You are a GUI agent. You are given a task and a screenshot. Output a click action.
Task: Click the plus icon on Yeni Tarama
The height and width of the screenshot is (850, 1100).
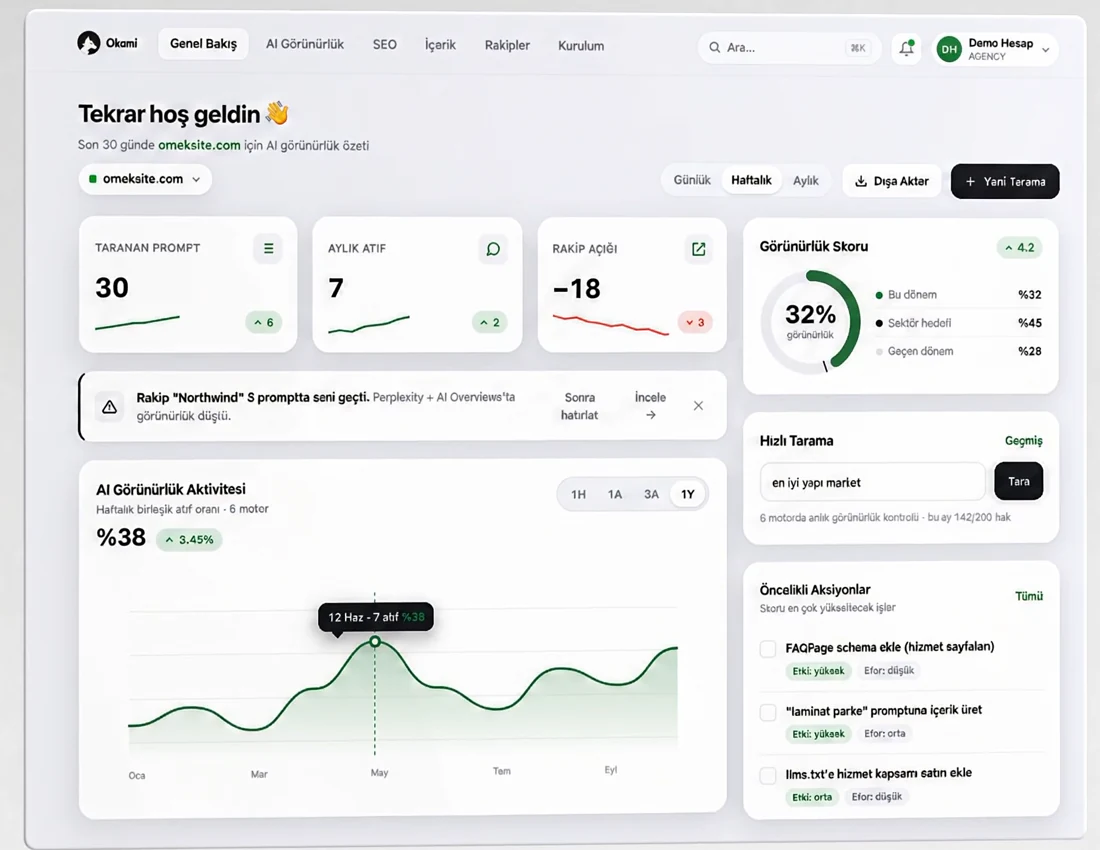click(970, 182)
